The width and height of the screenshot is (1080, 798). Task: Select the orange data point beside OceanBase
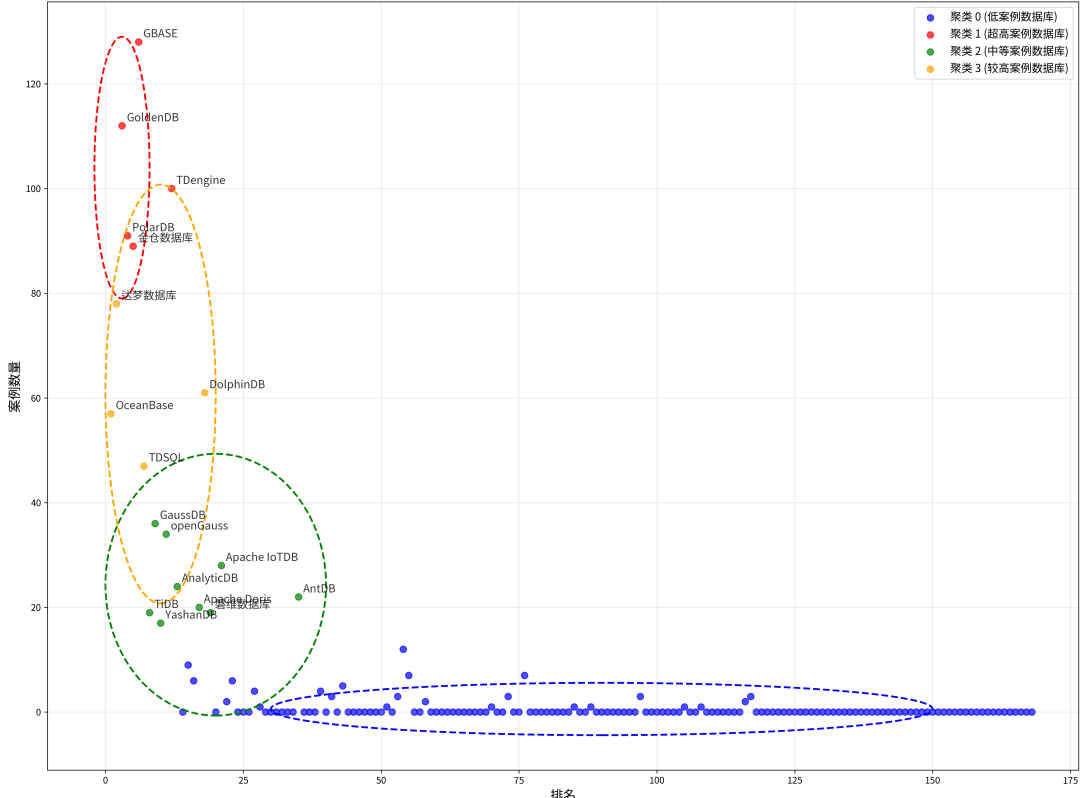[x=111, y=414]
